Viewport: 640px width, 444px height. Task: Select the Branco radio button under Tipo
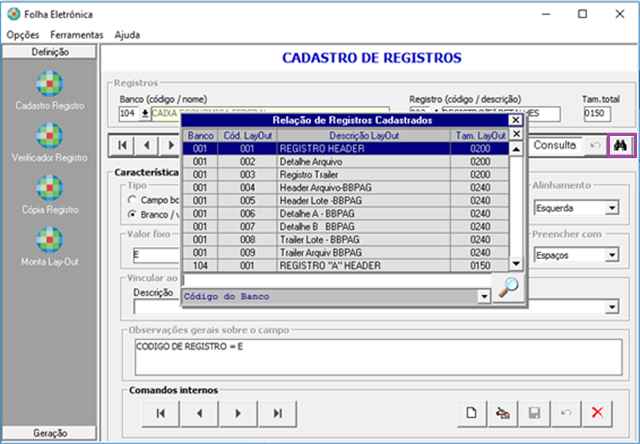tap(132, 214)
